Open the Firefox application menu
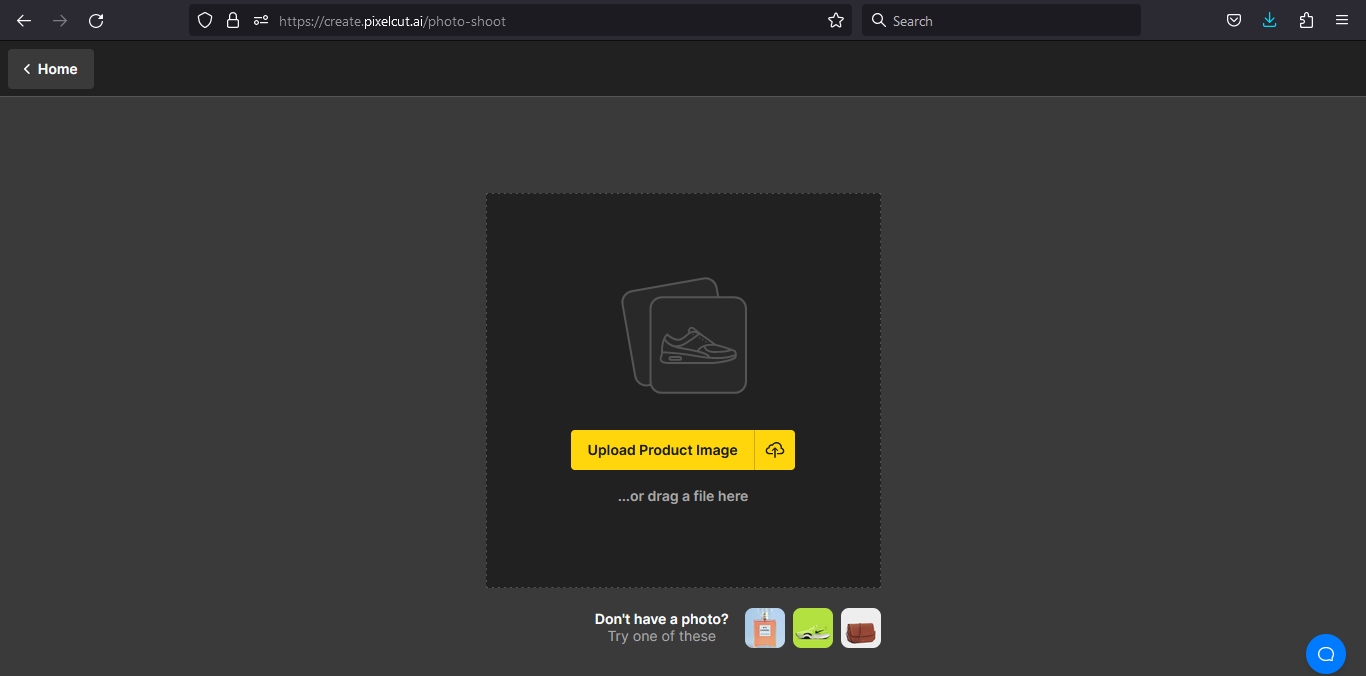1366x676 pixels. 1341,20
